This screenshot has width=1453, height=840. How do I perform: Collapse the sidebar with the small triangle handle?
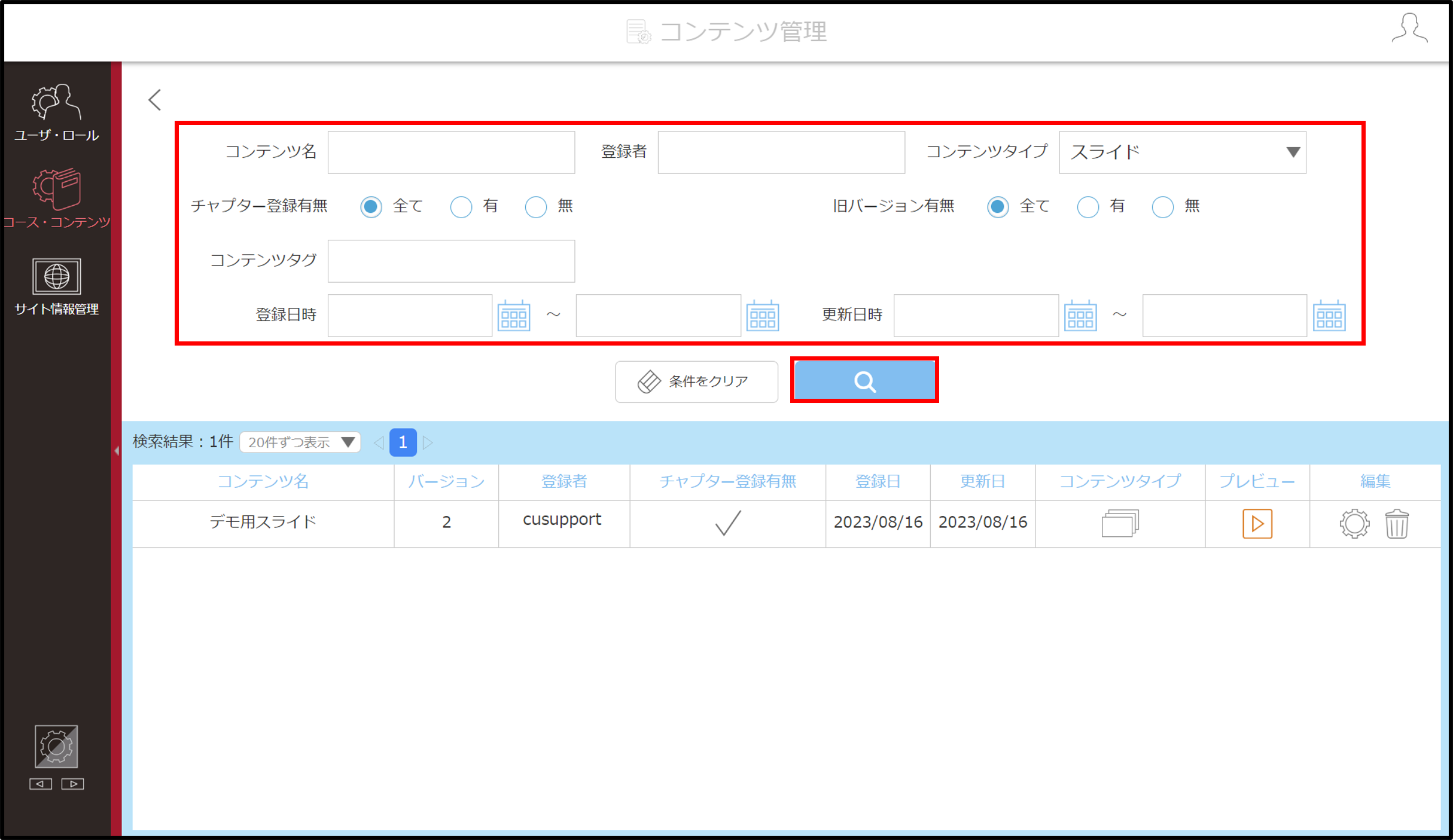(117, 451)
